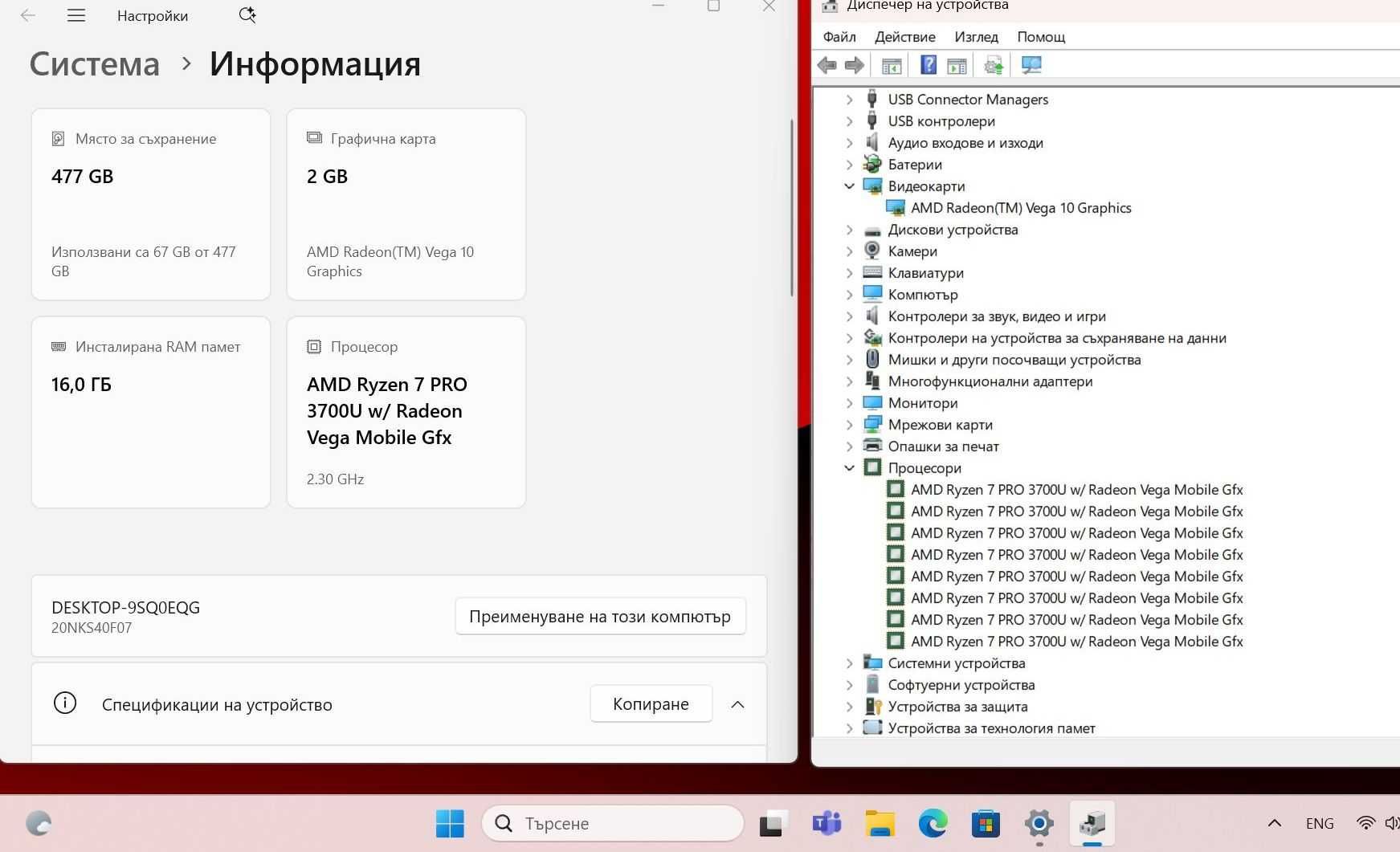Click the weather widget icon on taskbar
Image resolution: width=1400 pixels, height=852 pixels.
[x=39, y=823]
